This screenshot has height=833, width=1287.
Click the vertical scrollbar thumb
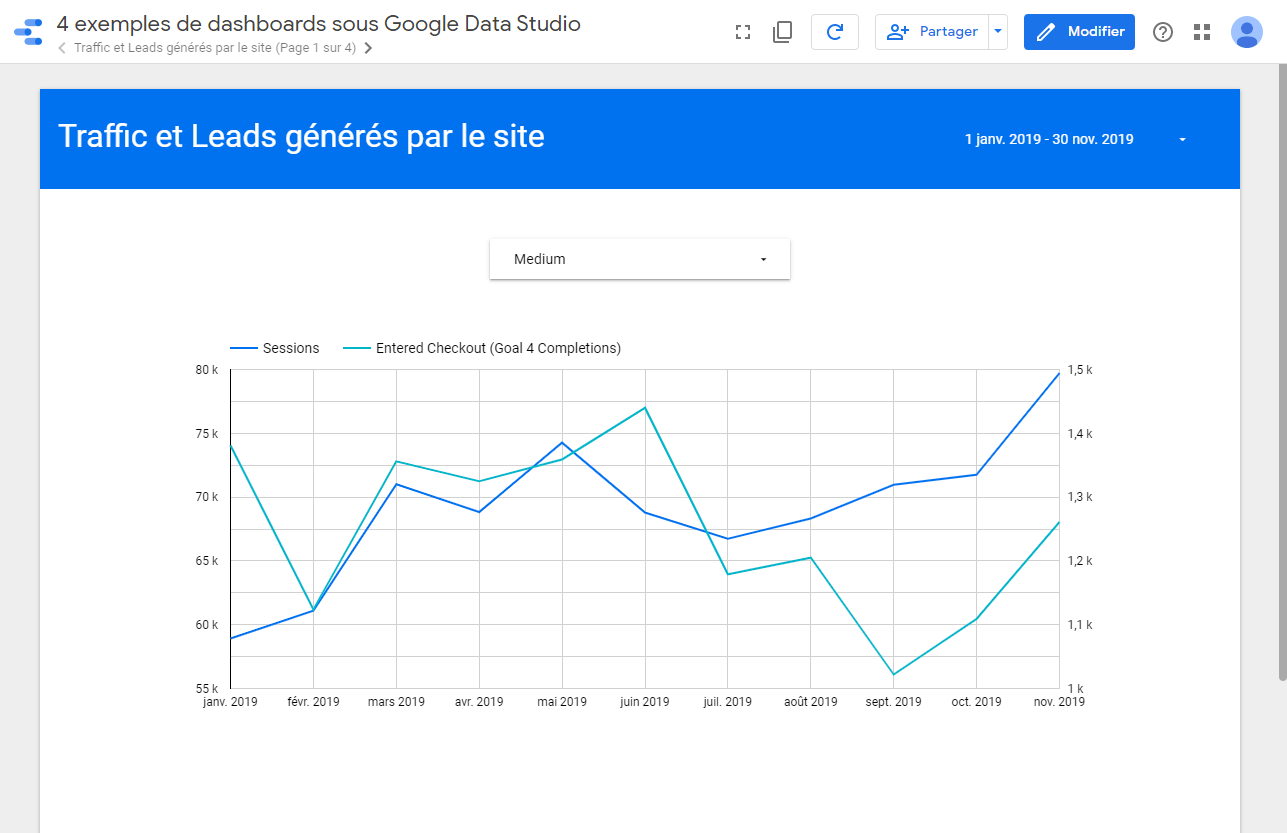click(1282, 372)
